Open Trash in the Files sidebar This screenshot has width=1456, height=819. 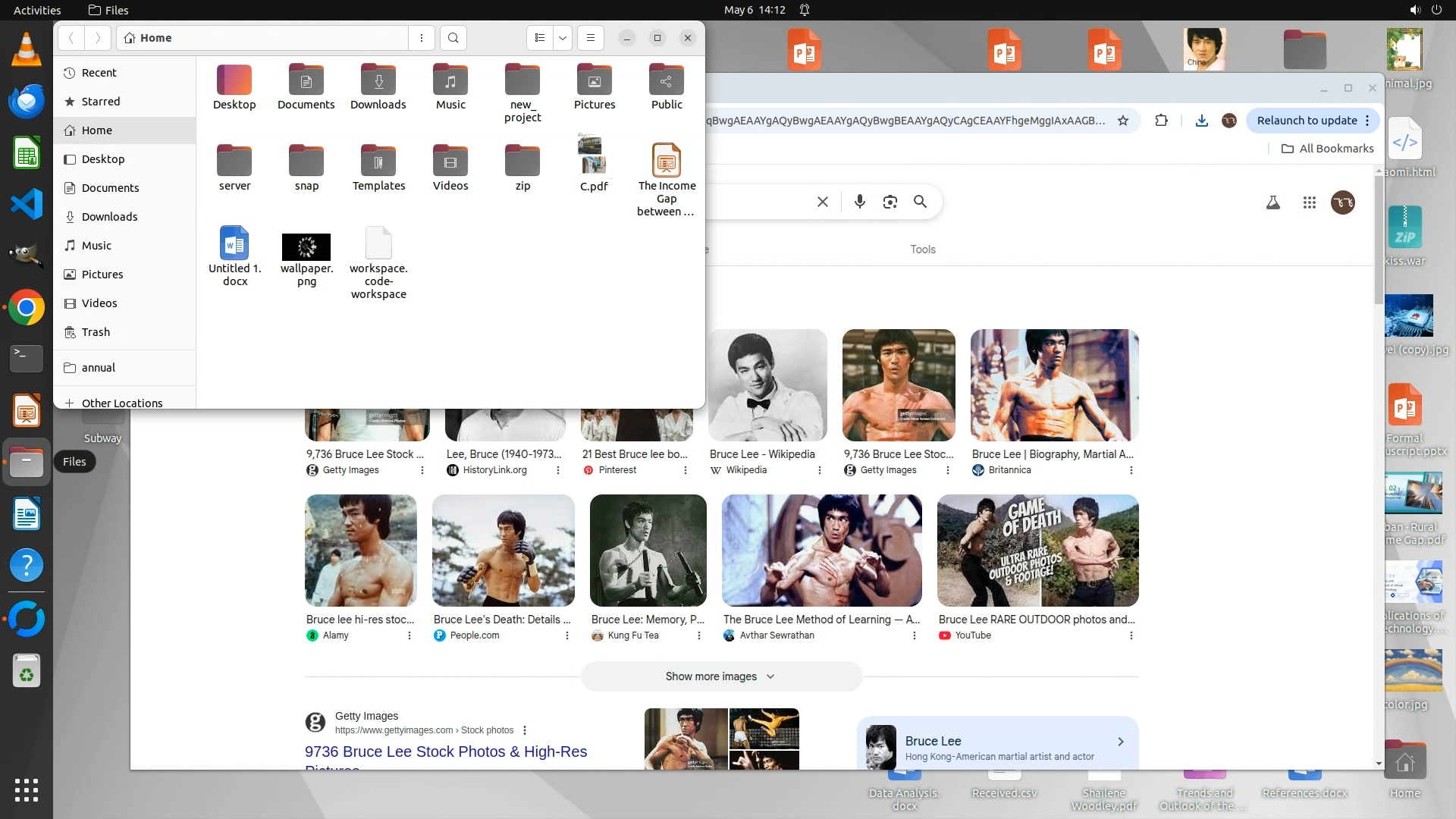[x=96, y=332]
